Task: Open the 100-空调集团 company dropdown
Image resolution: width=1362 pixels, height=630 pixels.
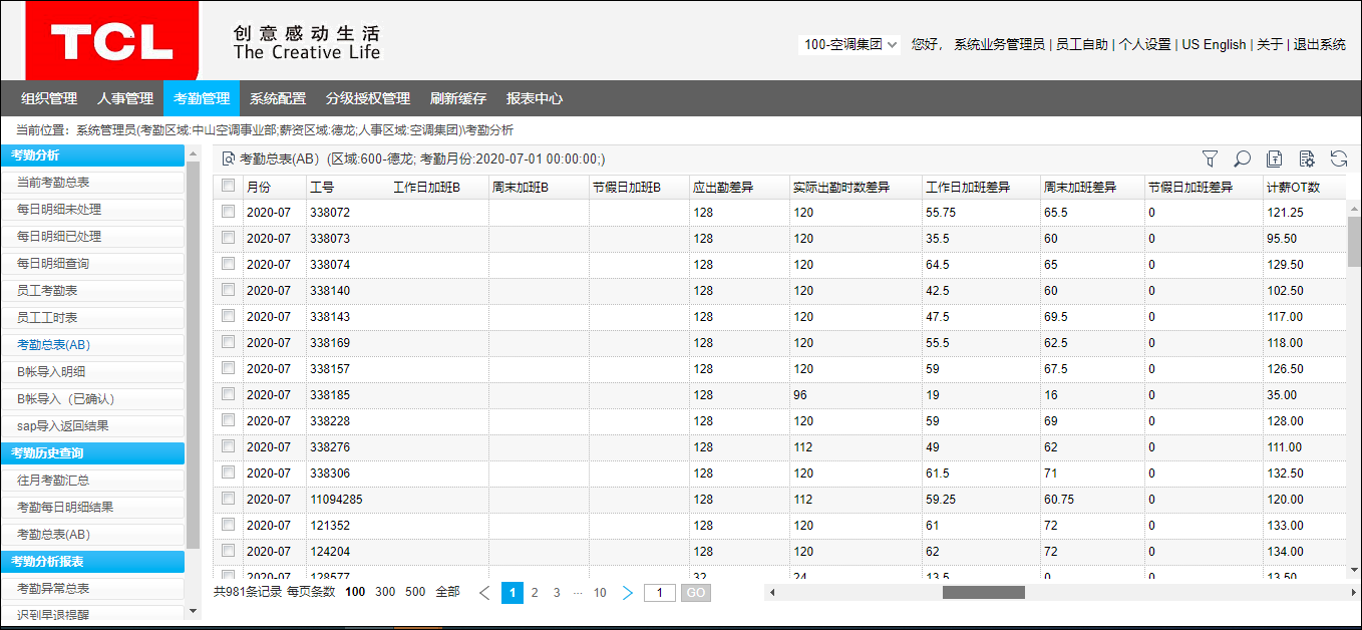Action: click(x=851, y=44)
